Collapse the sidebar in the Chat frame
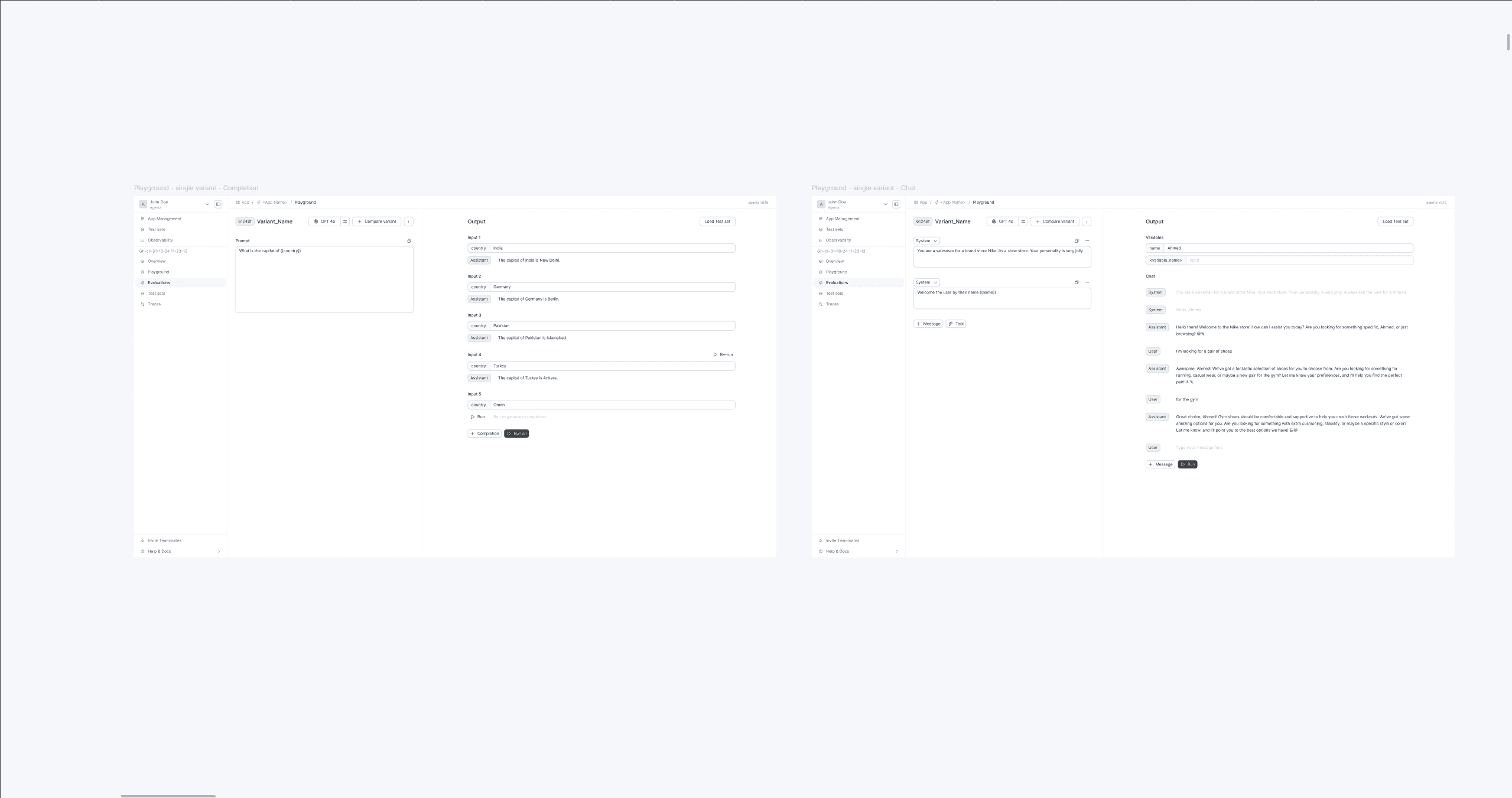The height and width of the screenshot is (798, 1512). 896,204
